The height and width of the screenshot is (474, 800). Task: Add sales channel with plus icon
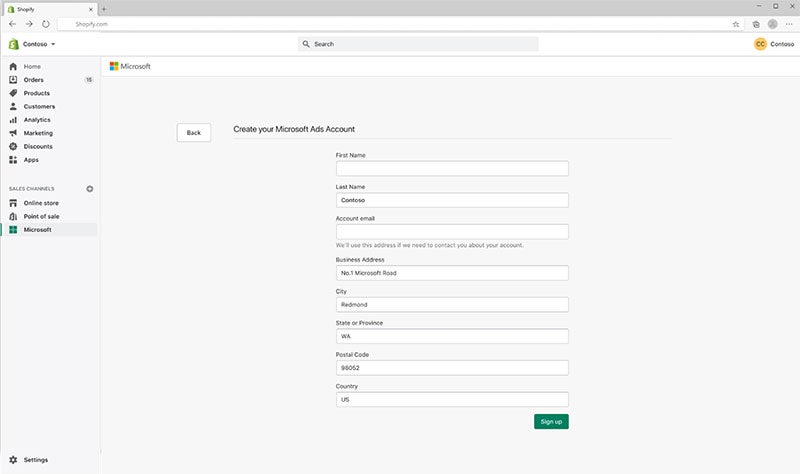click(90, 189)
